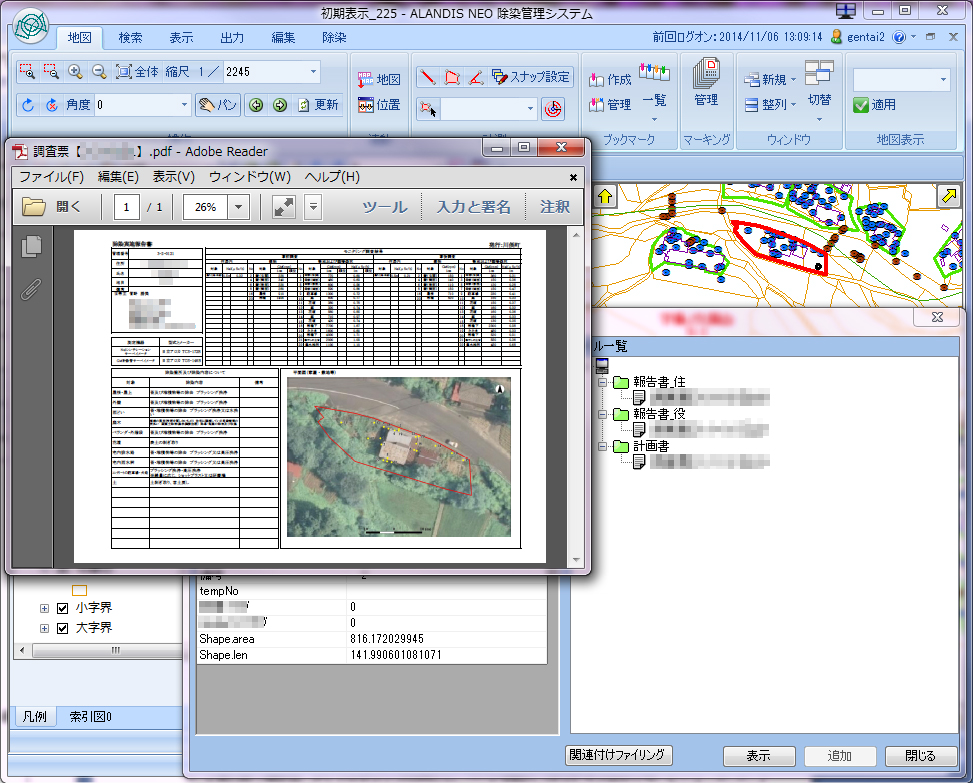Click the 角度 angle input field
Screen dimensions: 973x783
pyautogui.click(x=135, y=104)
